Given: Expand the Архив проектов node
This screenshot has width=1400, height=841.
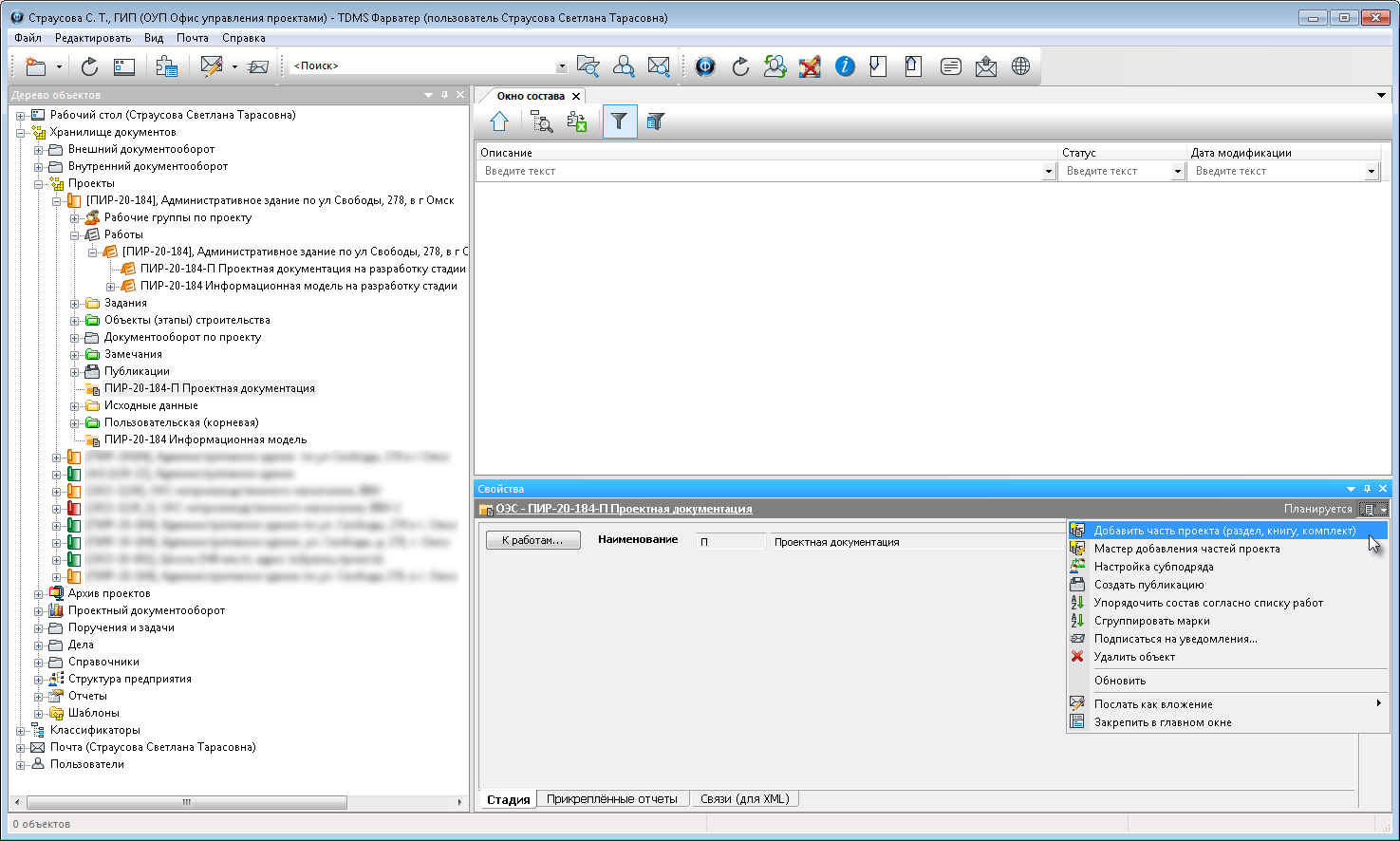Looking at the screenshot, I should 39,594.
